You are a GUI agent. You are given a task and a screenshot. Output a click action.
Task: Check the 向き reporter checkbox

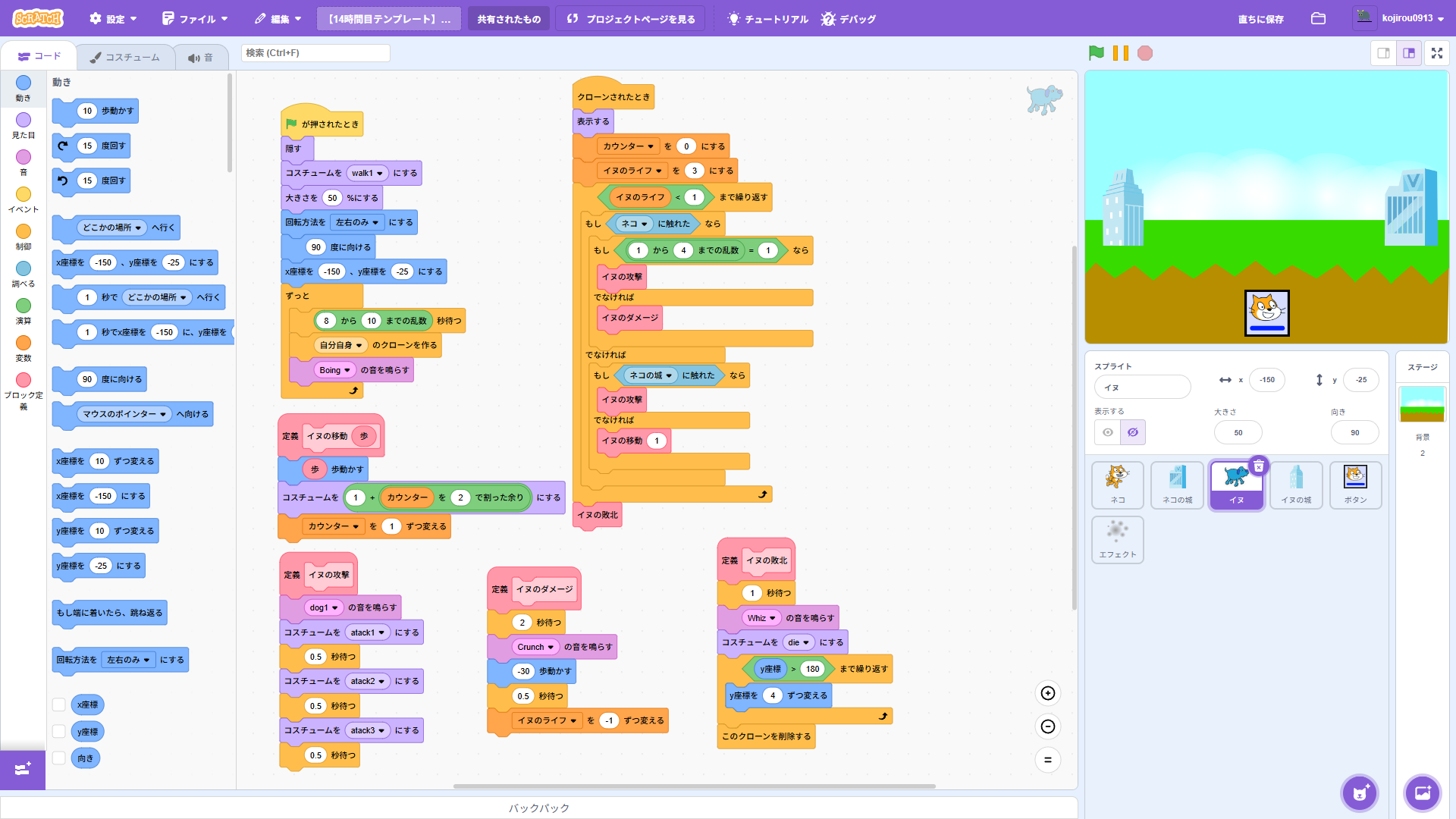pos(58,758)
